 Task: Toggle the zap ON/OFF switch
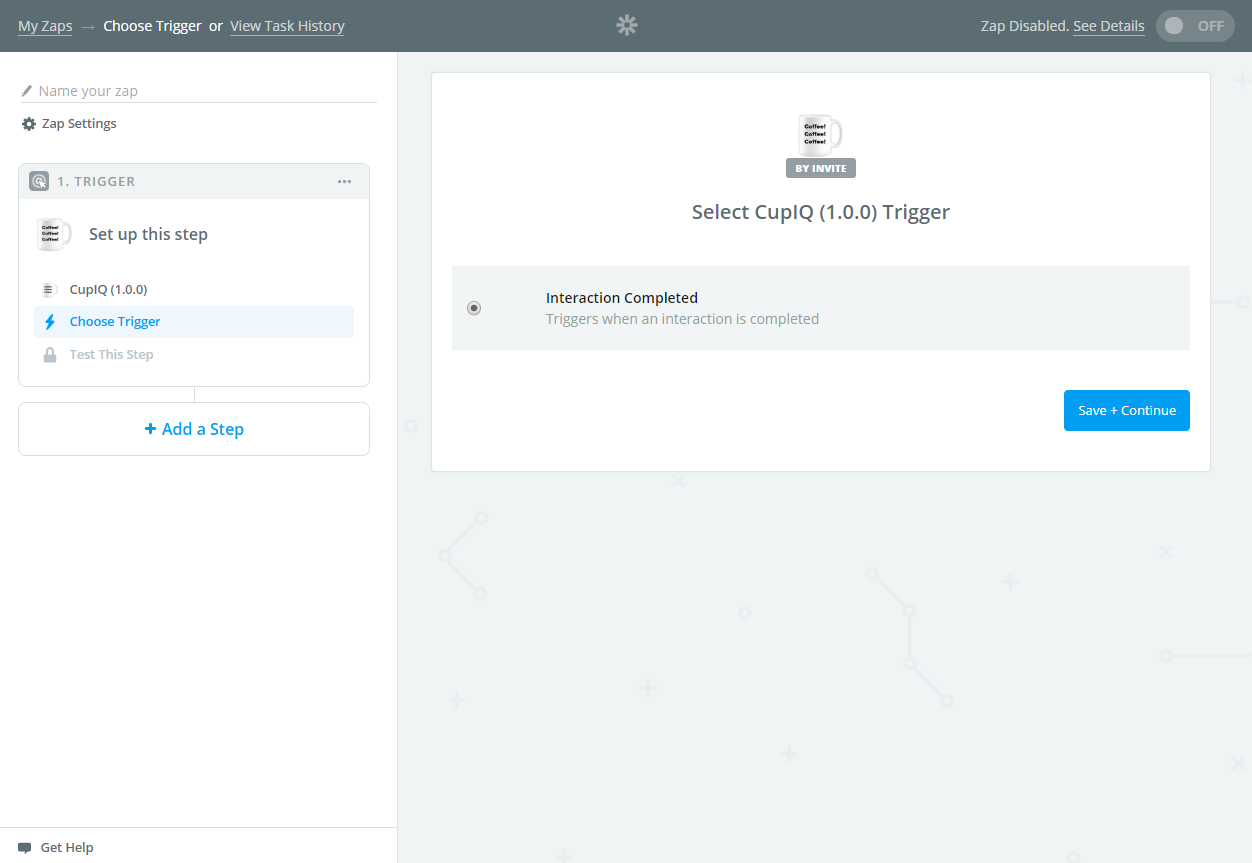[1195, 26]
